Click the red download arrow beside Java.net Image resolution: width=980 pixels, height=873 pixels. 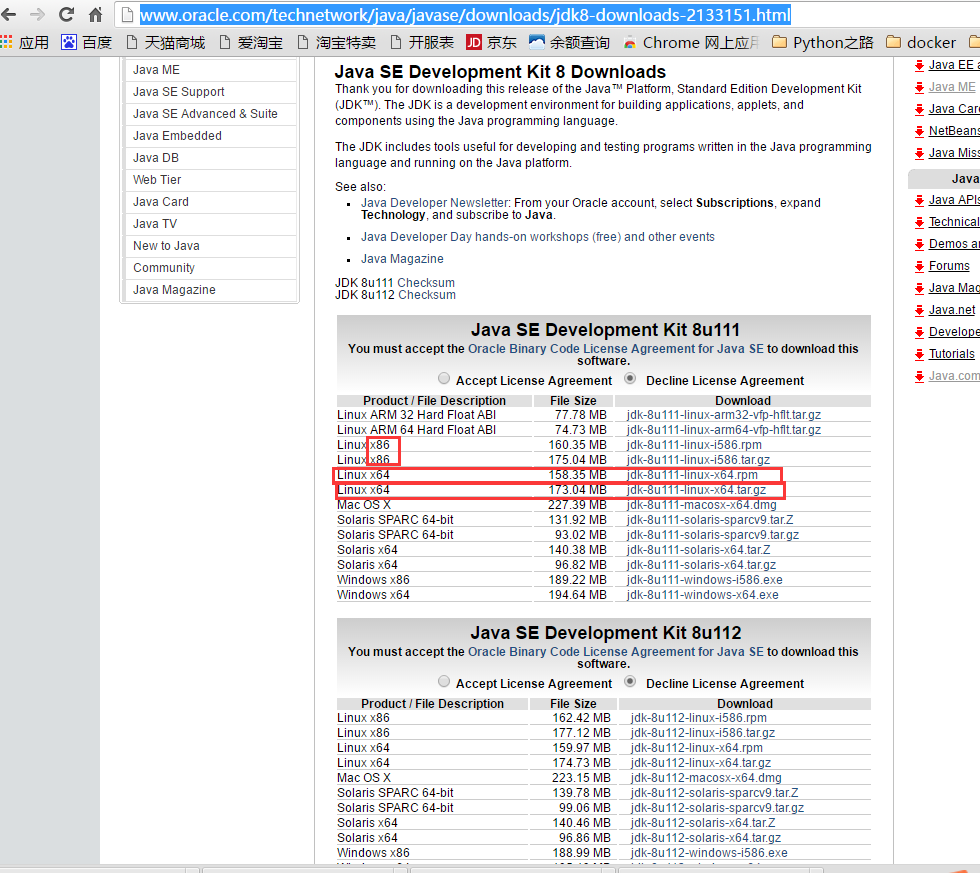919,310
